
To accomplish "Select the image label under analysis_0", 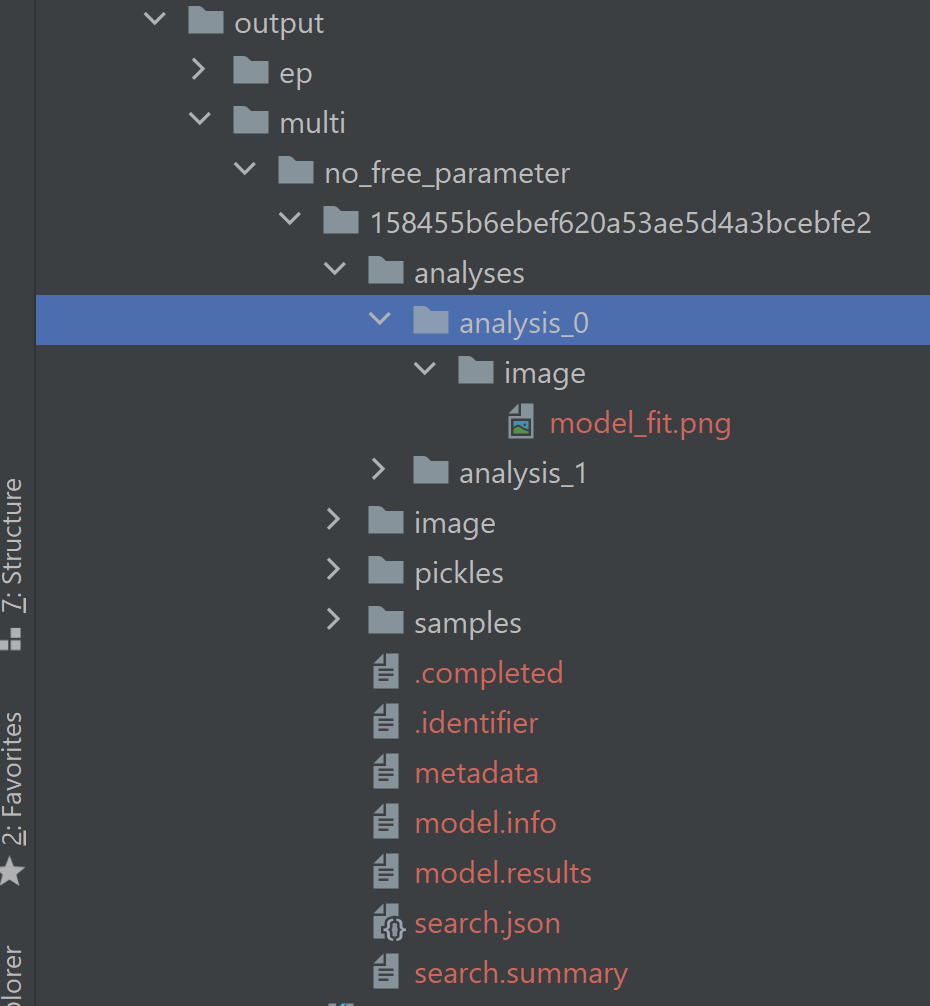I will click(545, 374).
